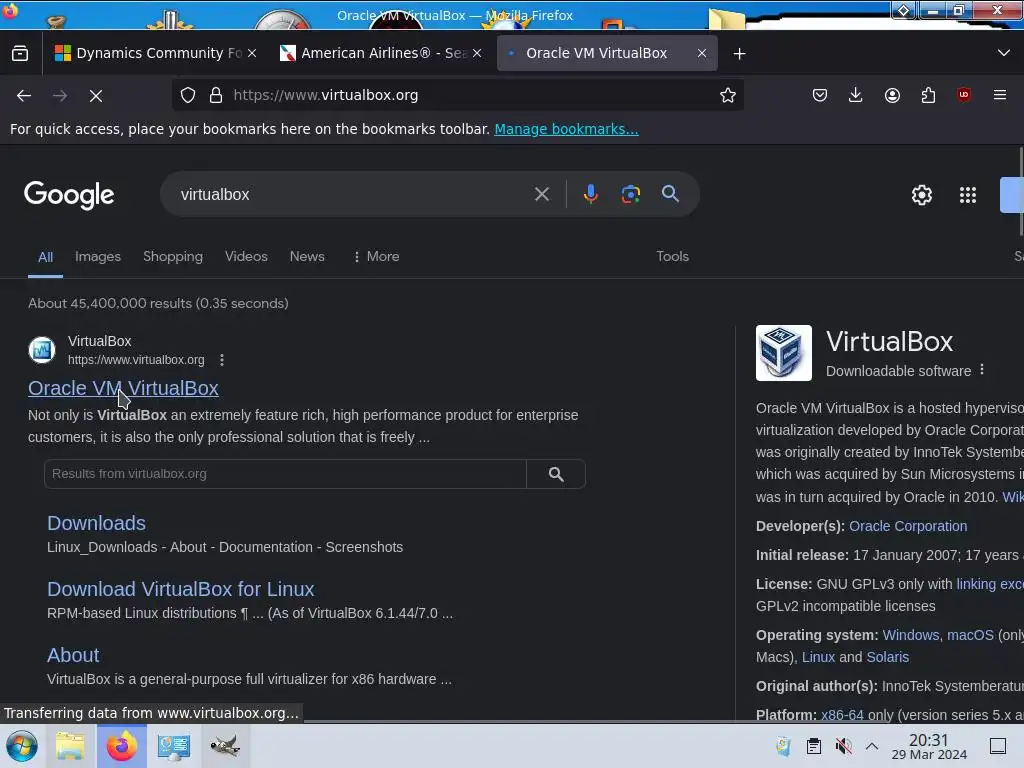This screenshot has width=1024, height=768.
Task: Open the Downloads sitelink
Action: coord(97,523)
